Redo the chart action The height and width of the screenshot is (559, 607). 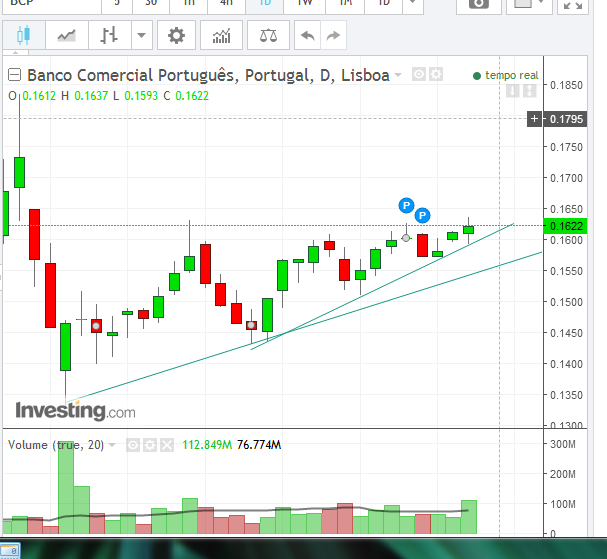click(x=333, y=35)
